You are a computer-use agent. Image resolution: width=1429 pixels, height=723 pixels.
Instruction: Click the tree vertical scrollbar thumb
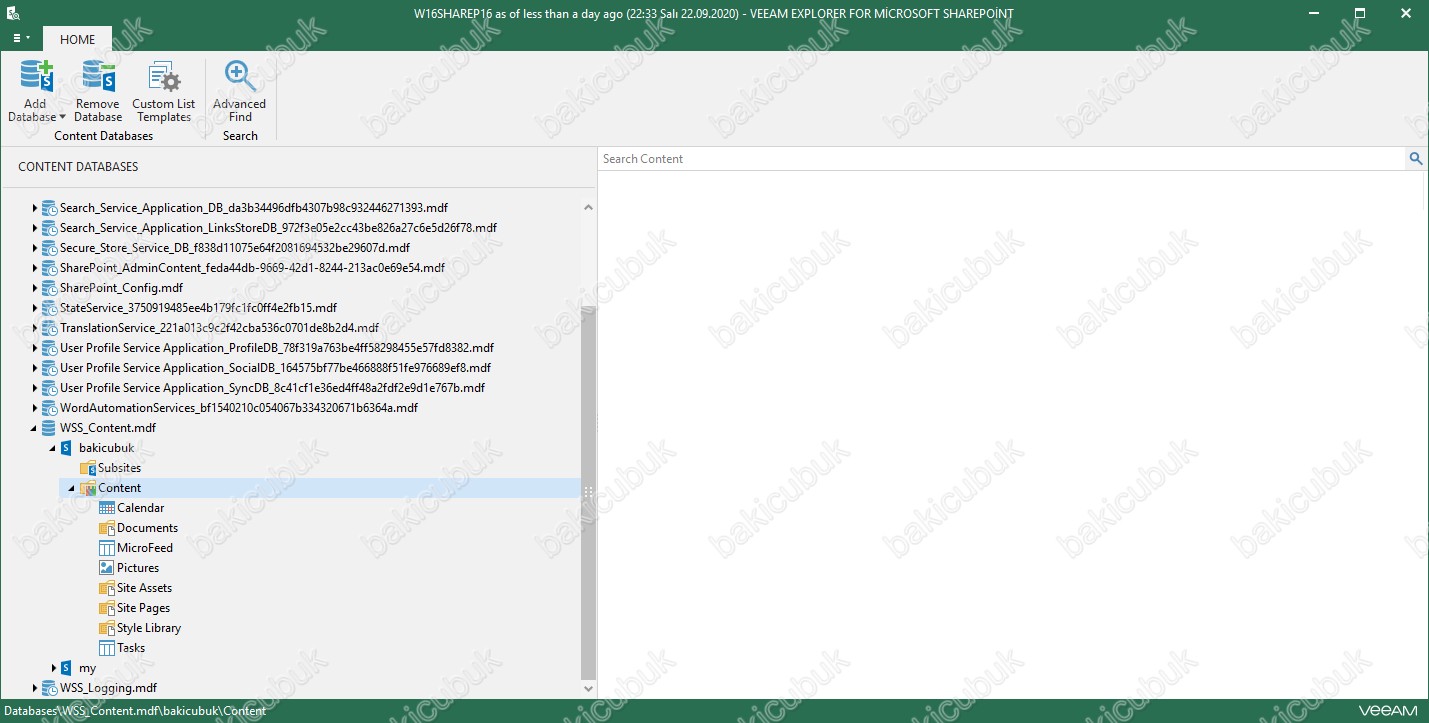(588, 491)
